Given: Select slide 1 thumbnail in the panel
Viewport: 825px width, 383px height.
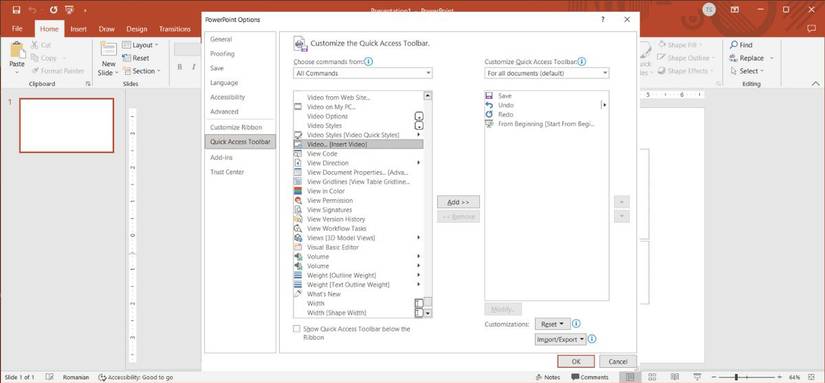Looking at the screenshot, I should point(67,125).
